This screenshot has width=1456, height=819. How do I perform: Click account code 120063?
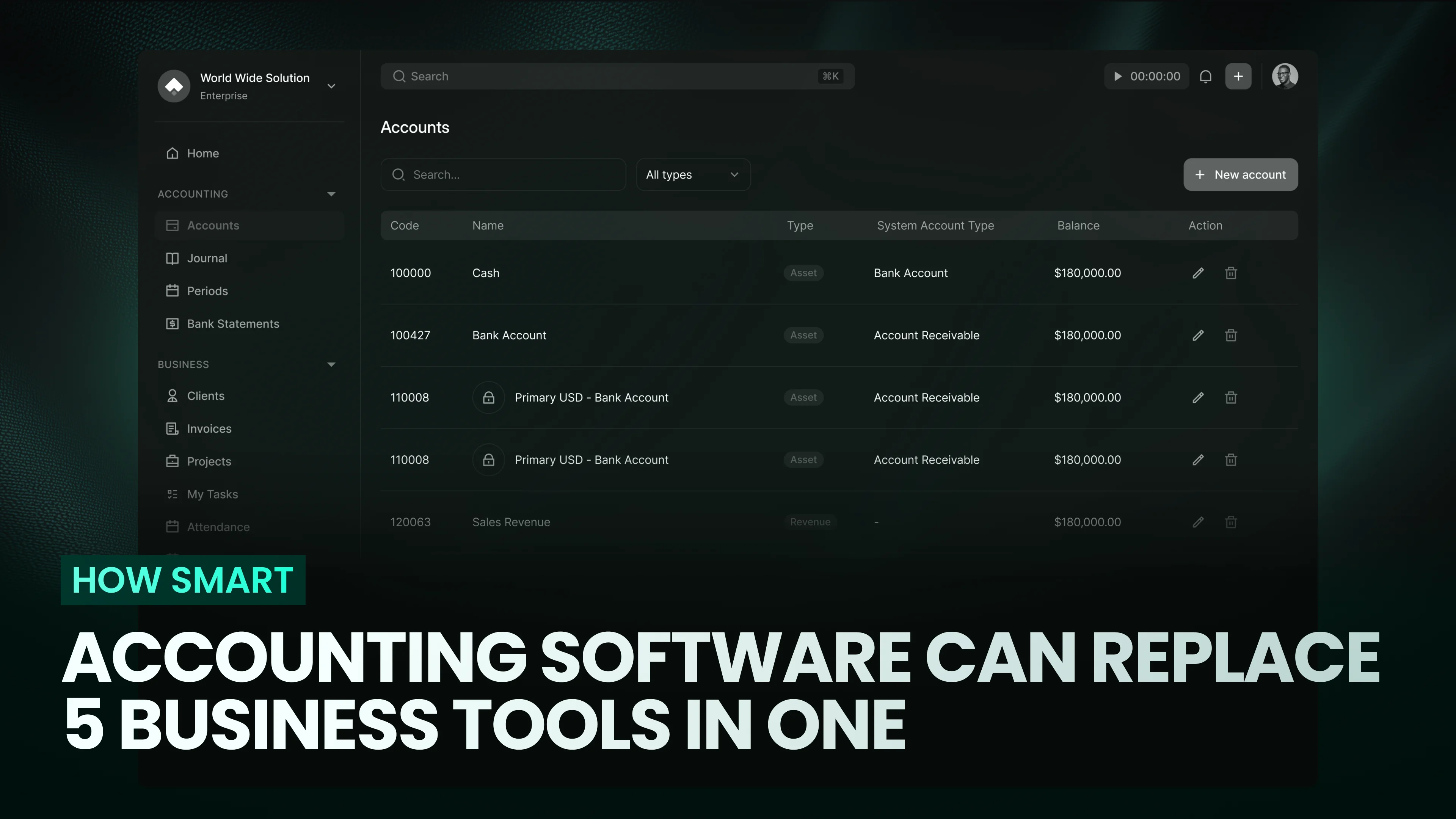pyautogui.click(x=410, y=522)
